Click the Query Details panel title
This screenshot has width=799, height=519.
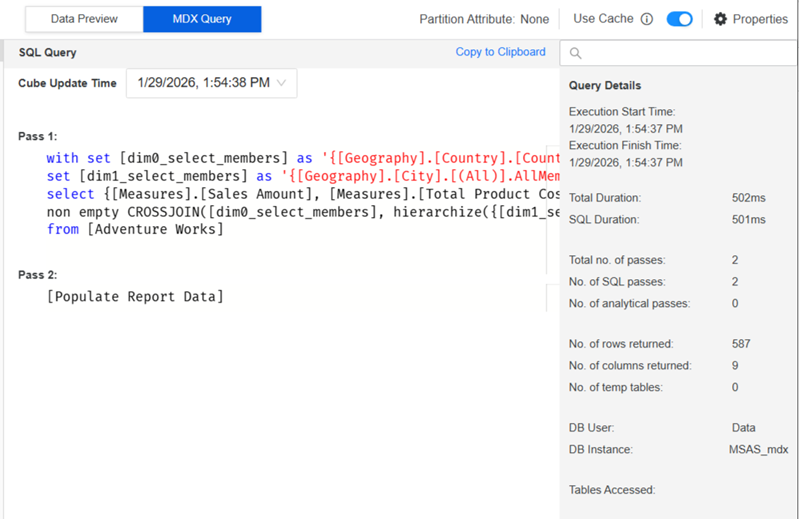pyautogui.click(x=605, y=86)
